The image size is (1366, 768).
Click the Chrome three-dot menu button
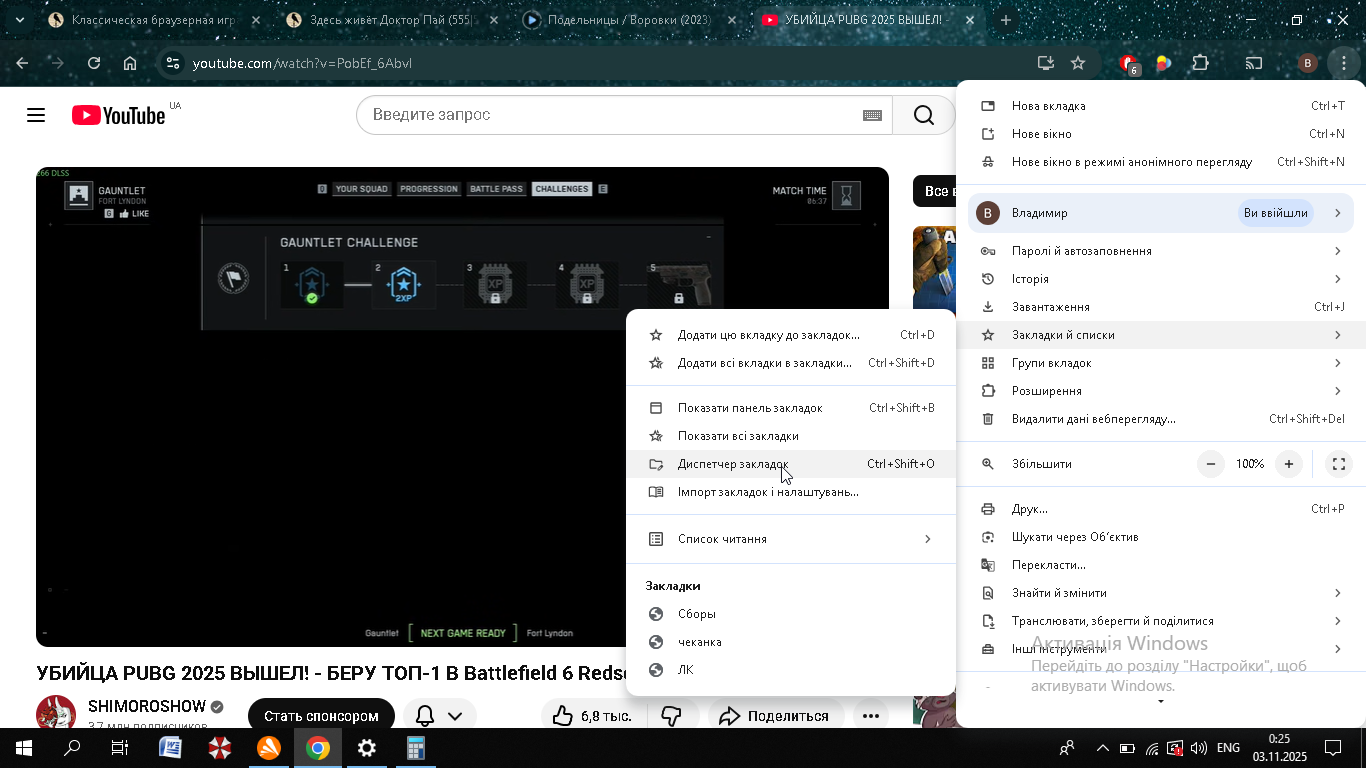click(x=1344, y=63)
